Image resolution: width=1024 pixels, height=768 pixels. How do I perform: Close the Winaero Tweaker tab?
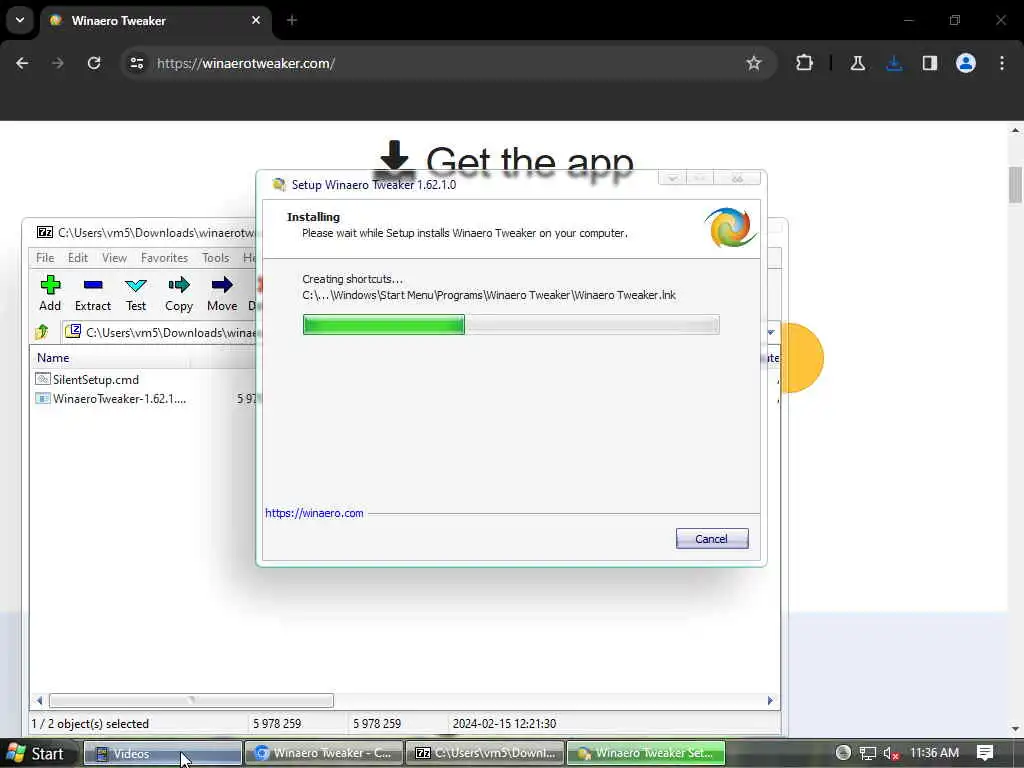(256, 20)
